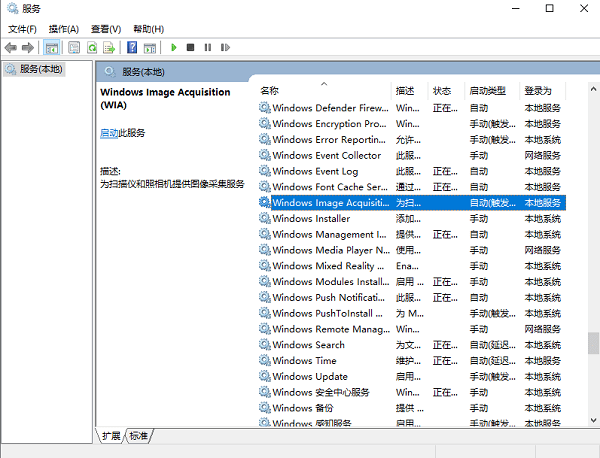Screen dimensions: 600x458
Task: Select the Windows Management Instrumentation row
Action: (x=412, y=234)
